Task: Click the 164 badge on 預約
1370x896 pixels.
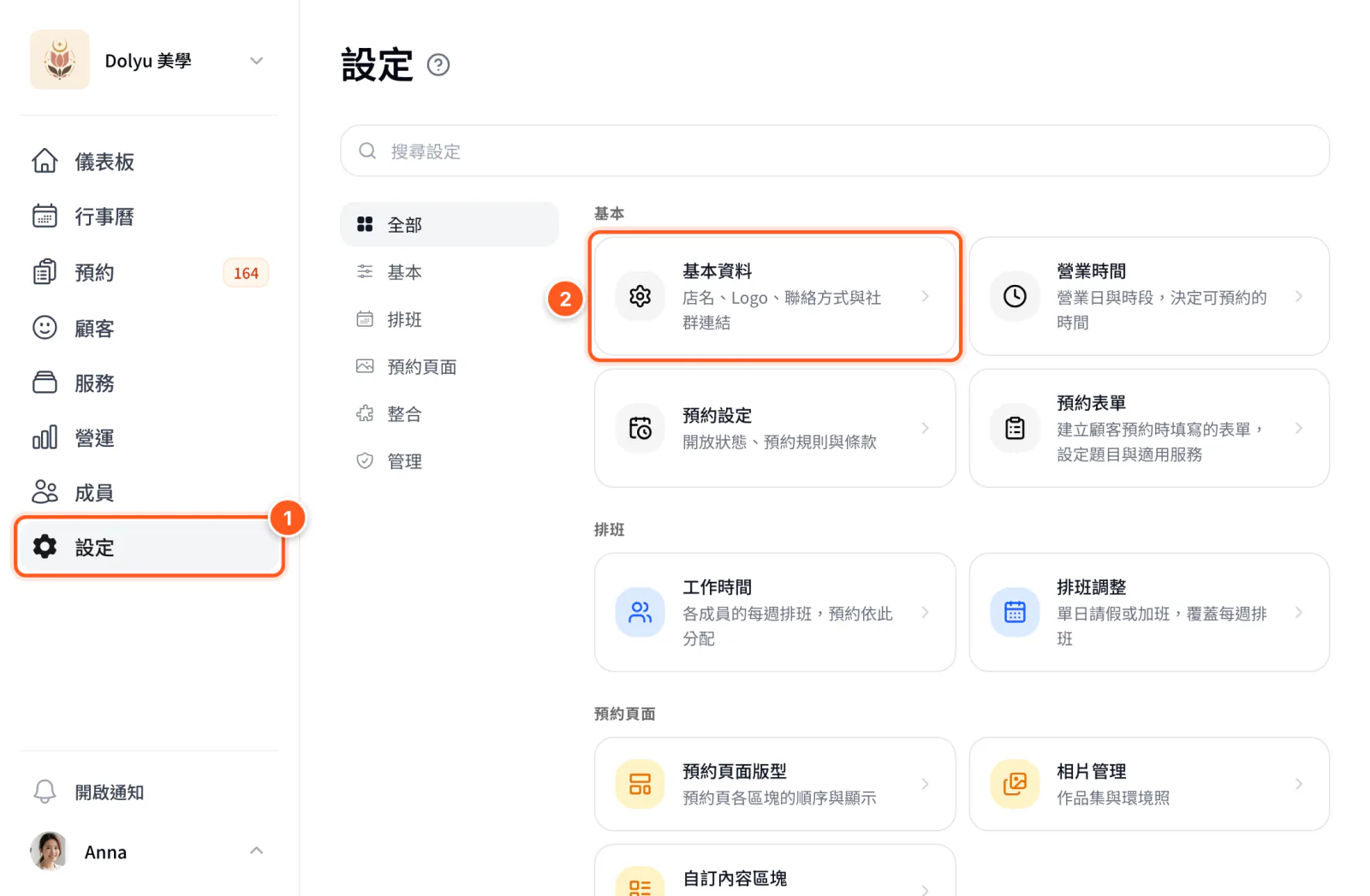Action: coord(246,273)
